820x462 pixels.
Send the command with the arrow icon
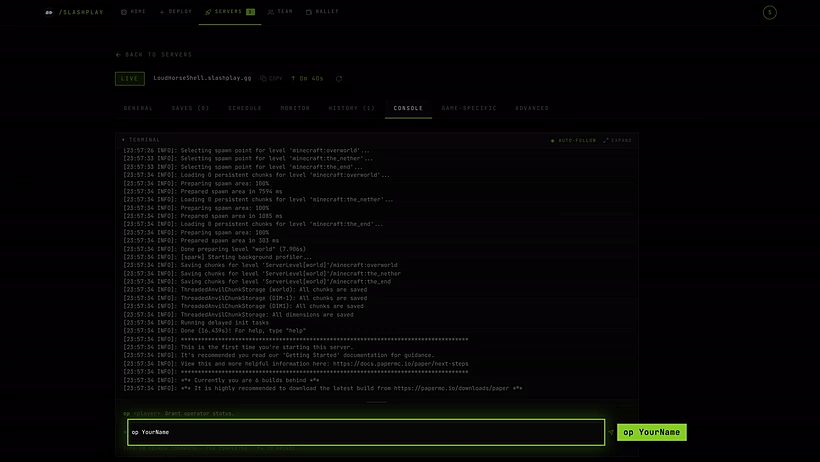click(610, 432)
